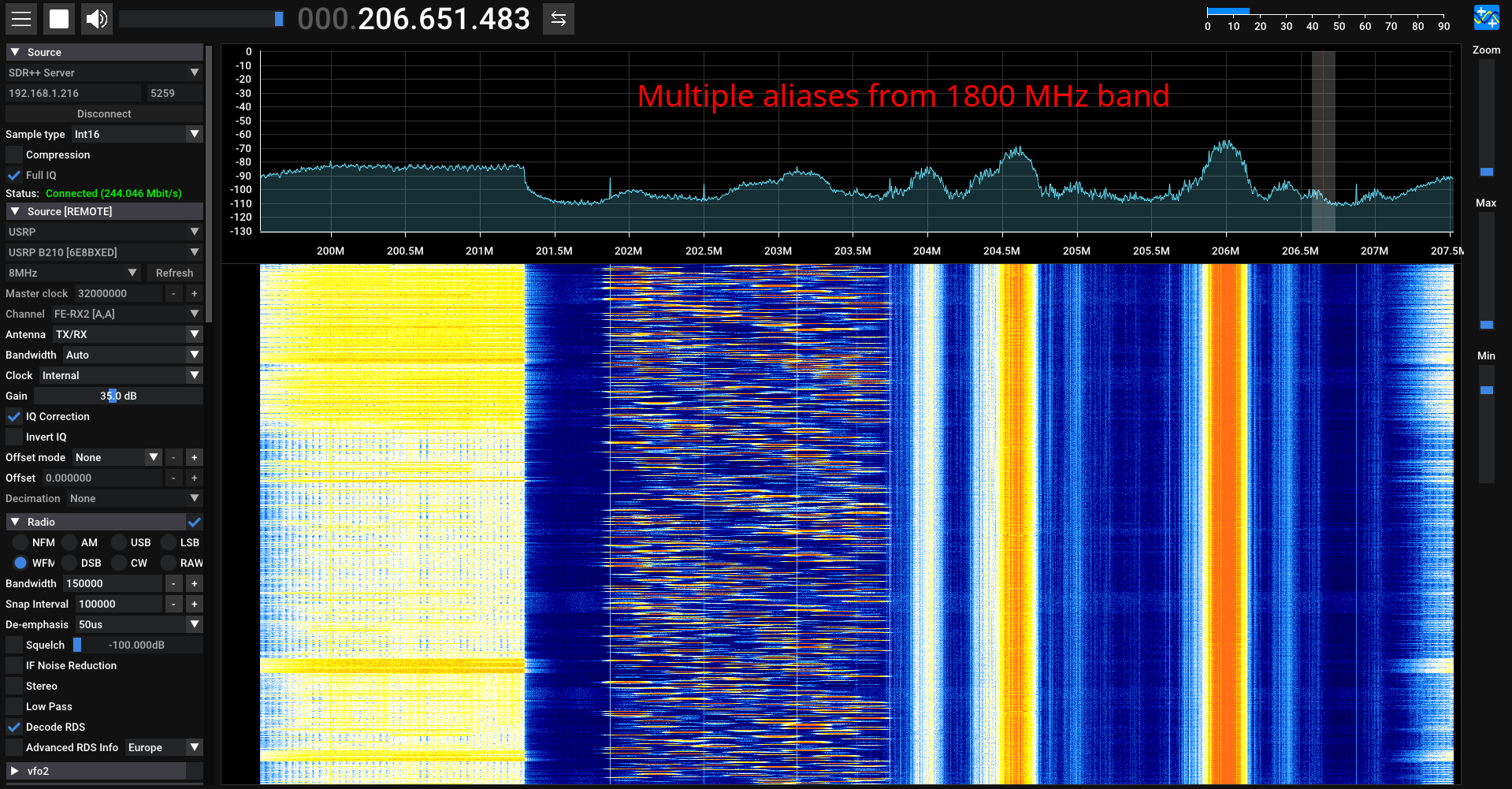Open the USRP B210 device dropdown
This screenshot has height=789, width=1512.
click(x=104, y=252)
